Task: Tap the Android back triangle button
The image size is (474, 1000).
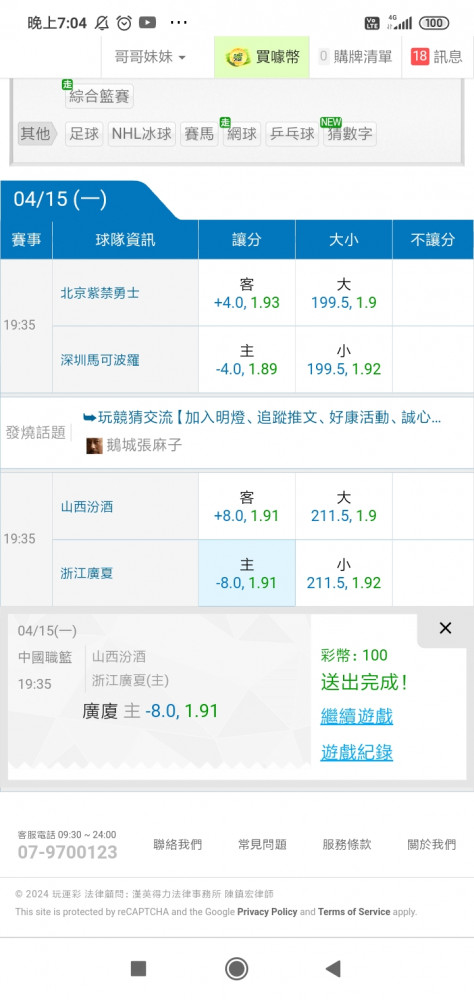Action: 333,969
